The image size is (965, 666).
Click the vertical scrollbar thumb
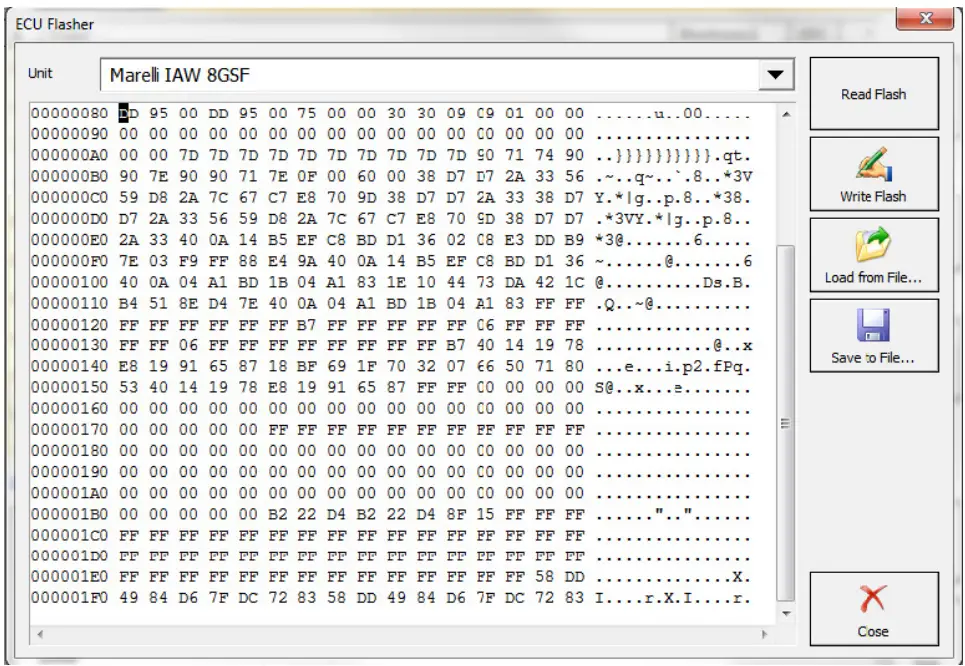[x=786, y=423]
